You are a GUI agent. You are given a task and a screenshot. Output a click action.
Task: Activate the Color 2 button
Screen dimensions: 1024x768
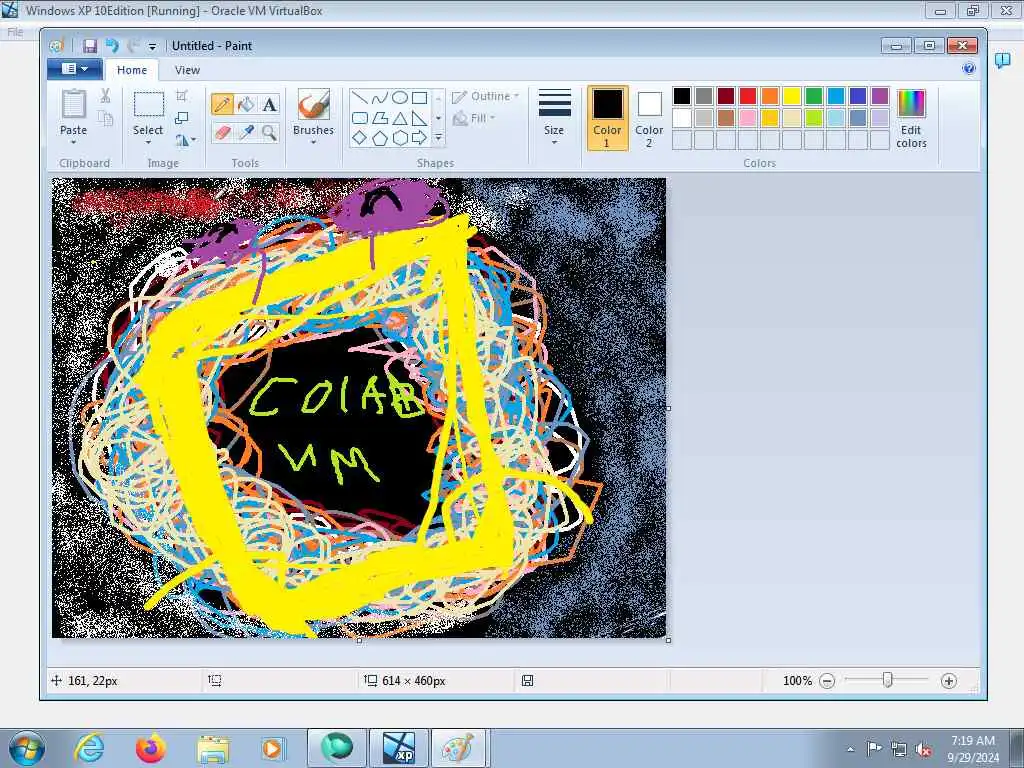point(649,118)
